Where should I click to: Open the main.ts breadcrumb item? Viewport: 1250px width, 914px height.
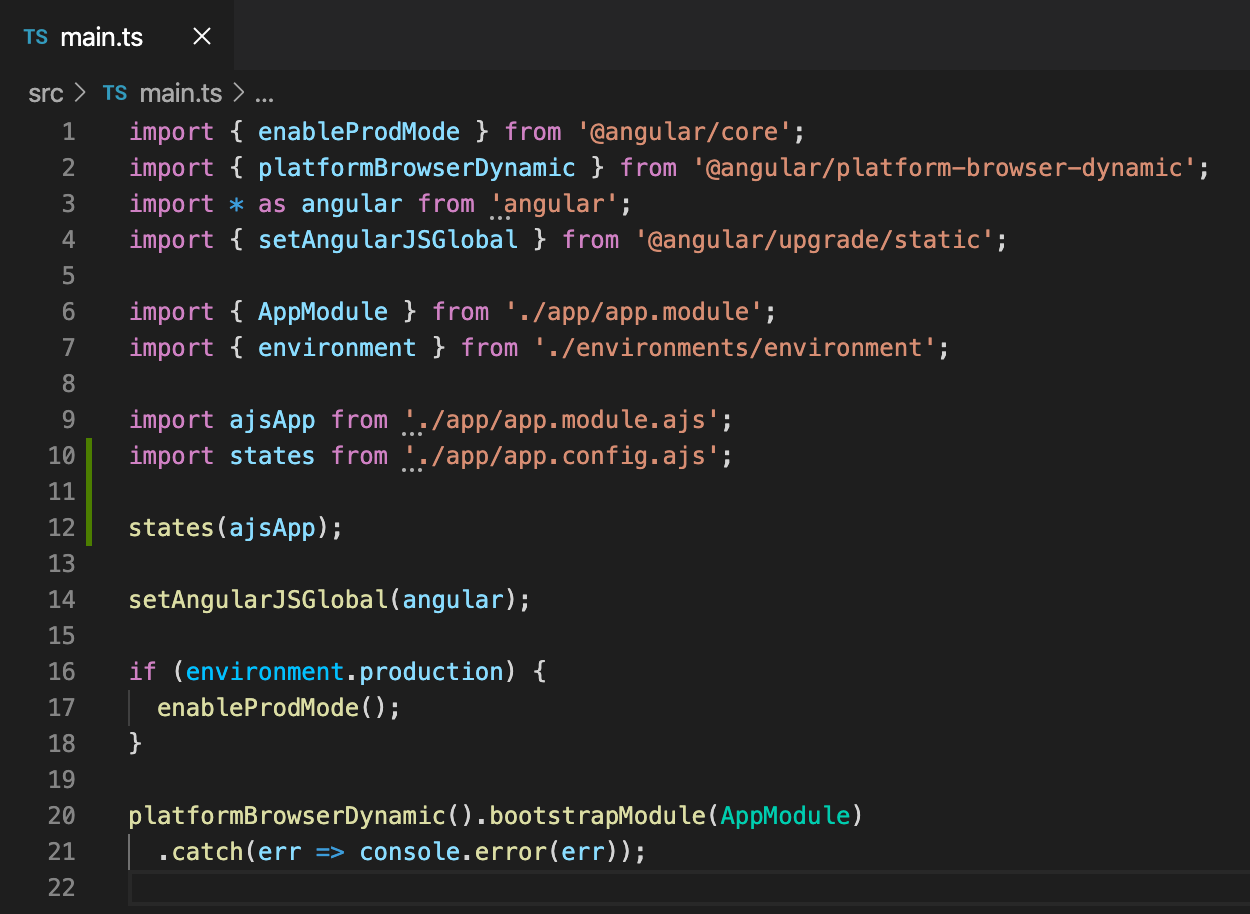tap(180, 94)
